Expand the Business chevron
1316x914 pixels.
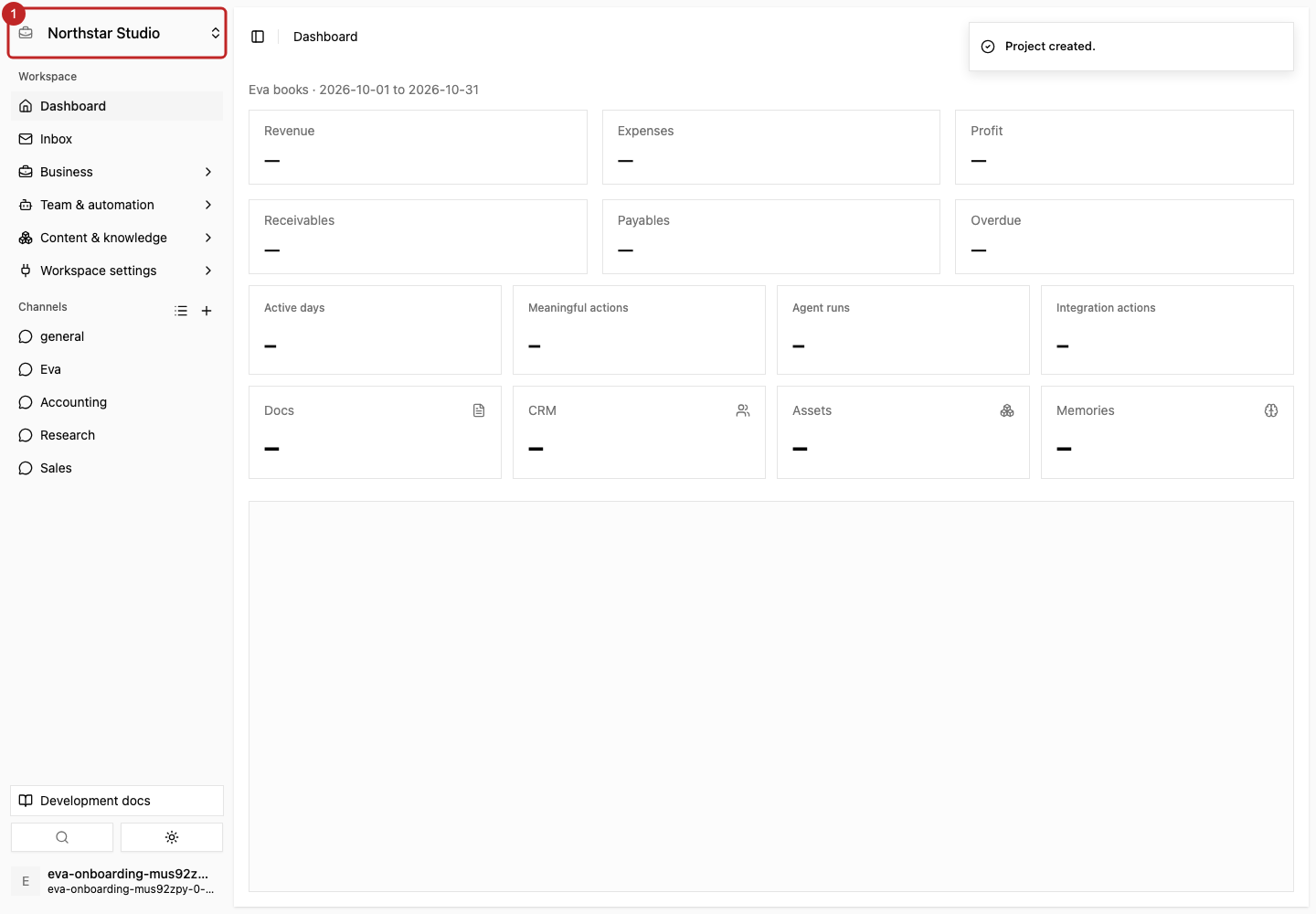point(208,172)
